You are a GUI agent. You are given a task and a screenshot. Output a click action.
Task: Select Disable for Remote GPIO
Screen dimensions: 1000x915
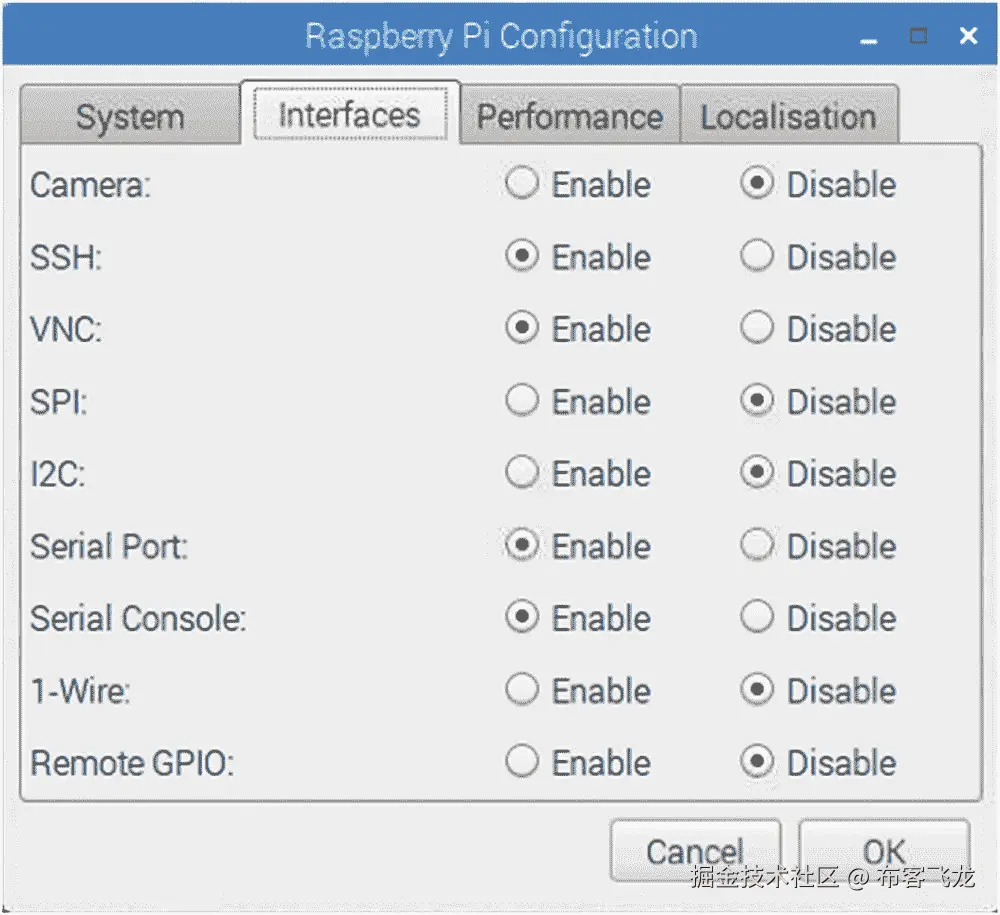point(757,762)
